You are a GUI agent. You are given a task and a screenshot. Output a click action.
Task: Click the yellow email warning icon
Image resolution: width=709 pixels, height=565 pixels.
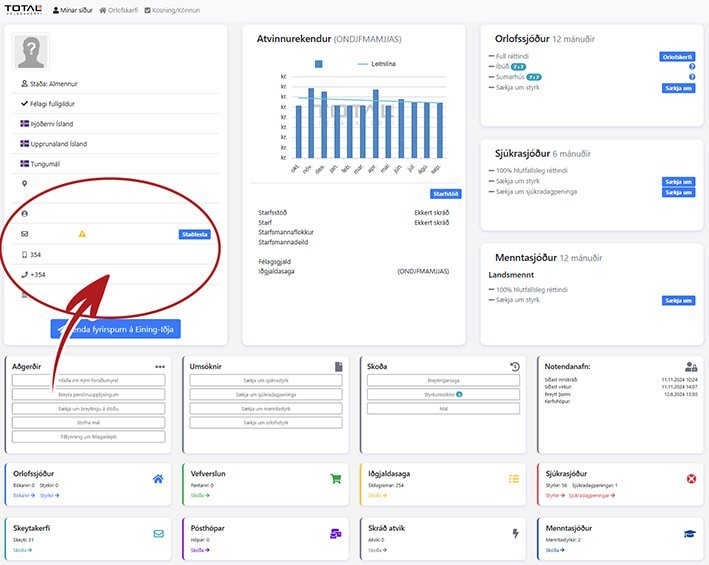(x=82, y=234)
